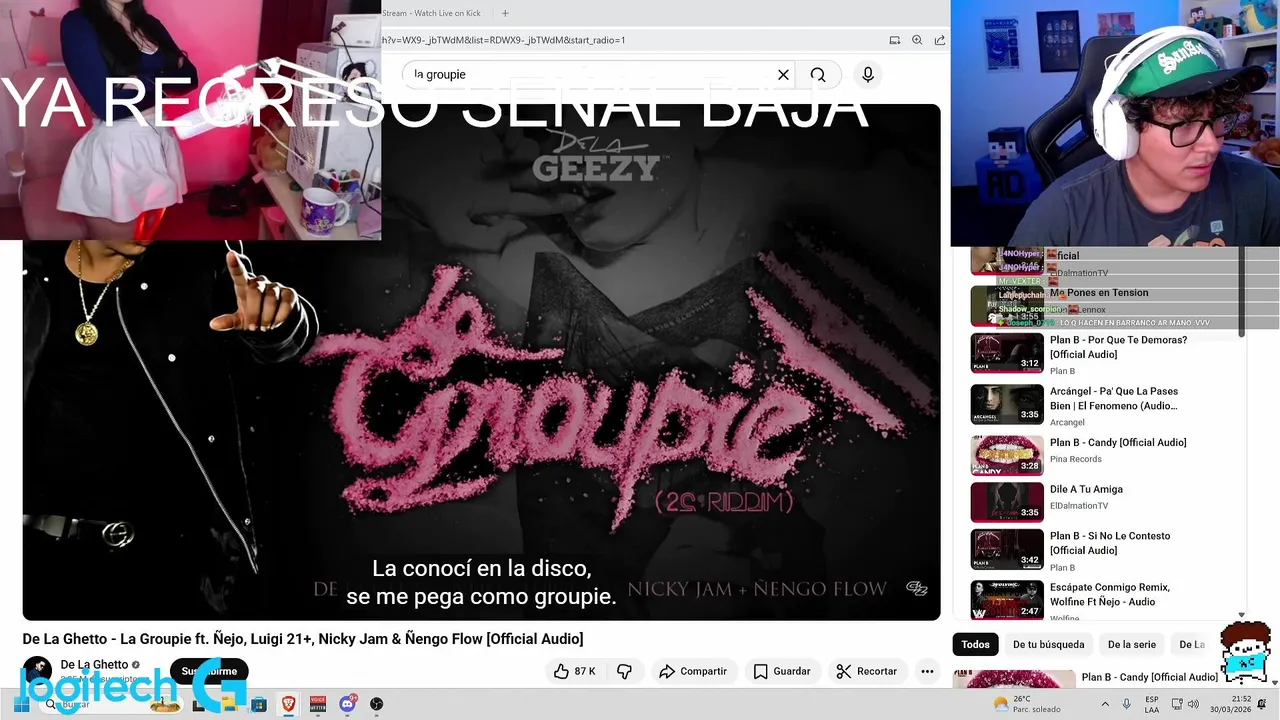Open Plan B - Si No Le Contesto thumbnail

[1007, 549]
